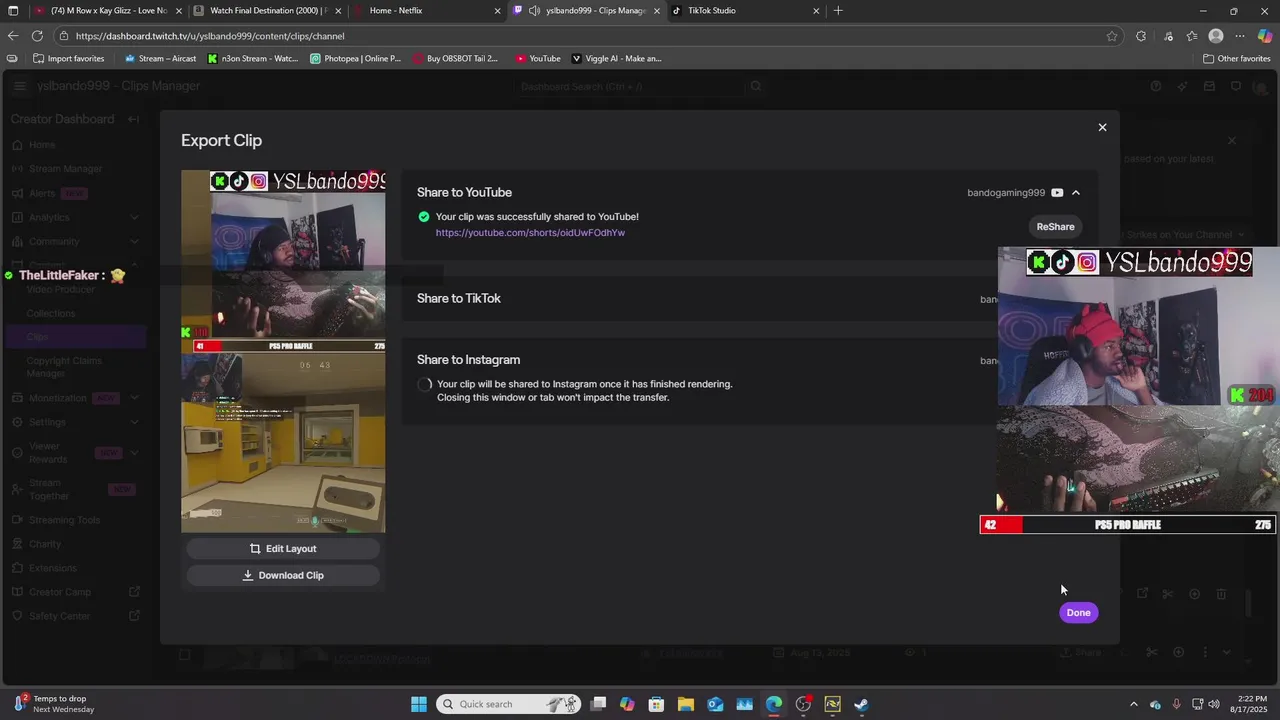1280x720 pixels.
Task: Open Creator Camp in the background sidebar
Action: [x=76, y=592]
